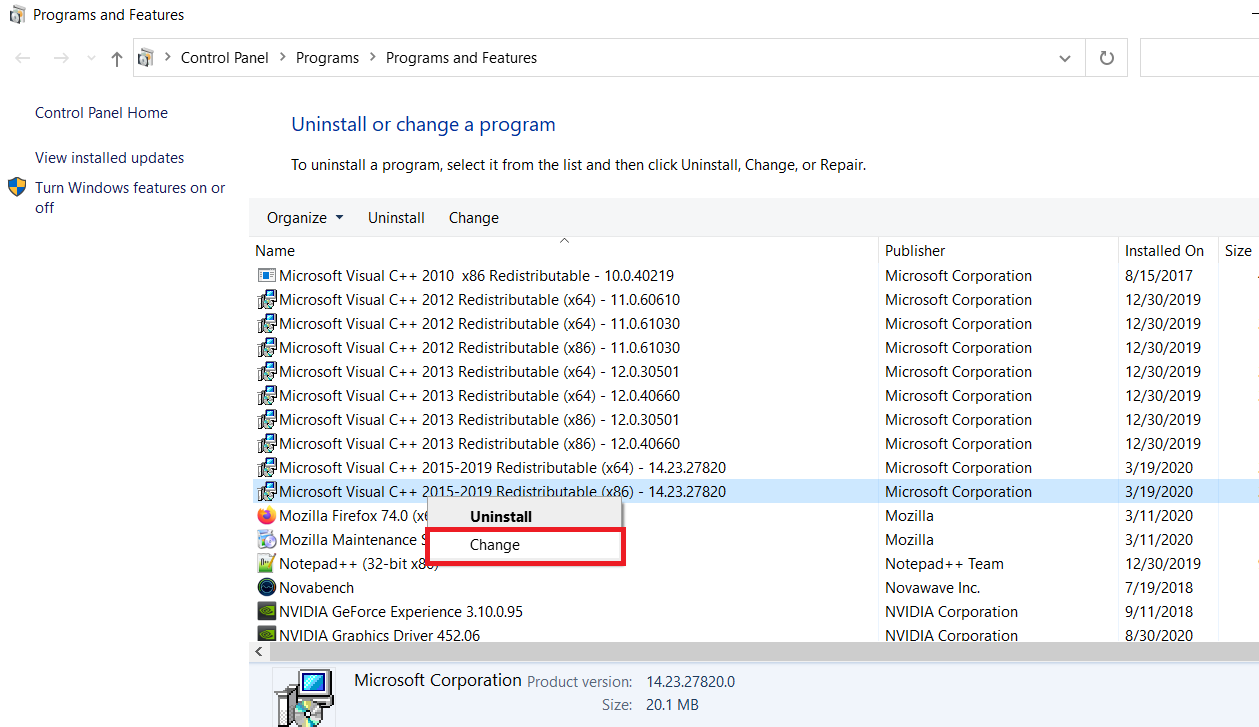Click the shield icon next to Turn Windows features

[x=17, y=187]
